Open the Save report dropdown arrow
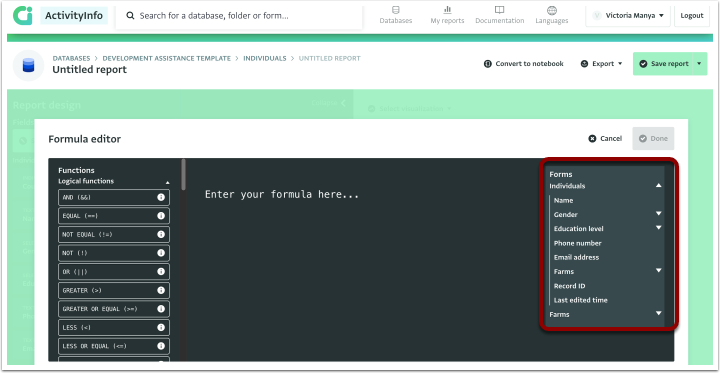This screenshot has width=720, height=373. point(700,63)
